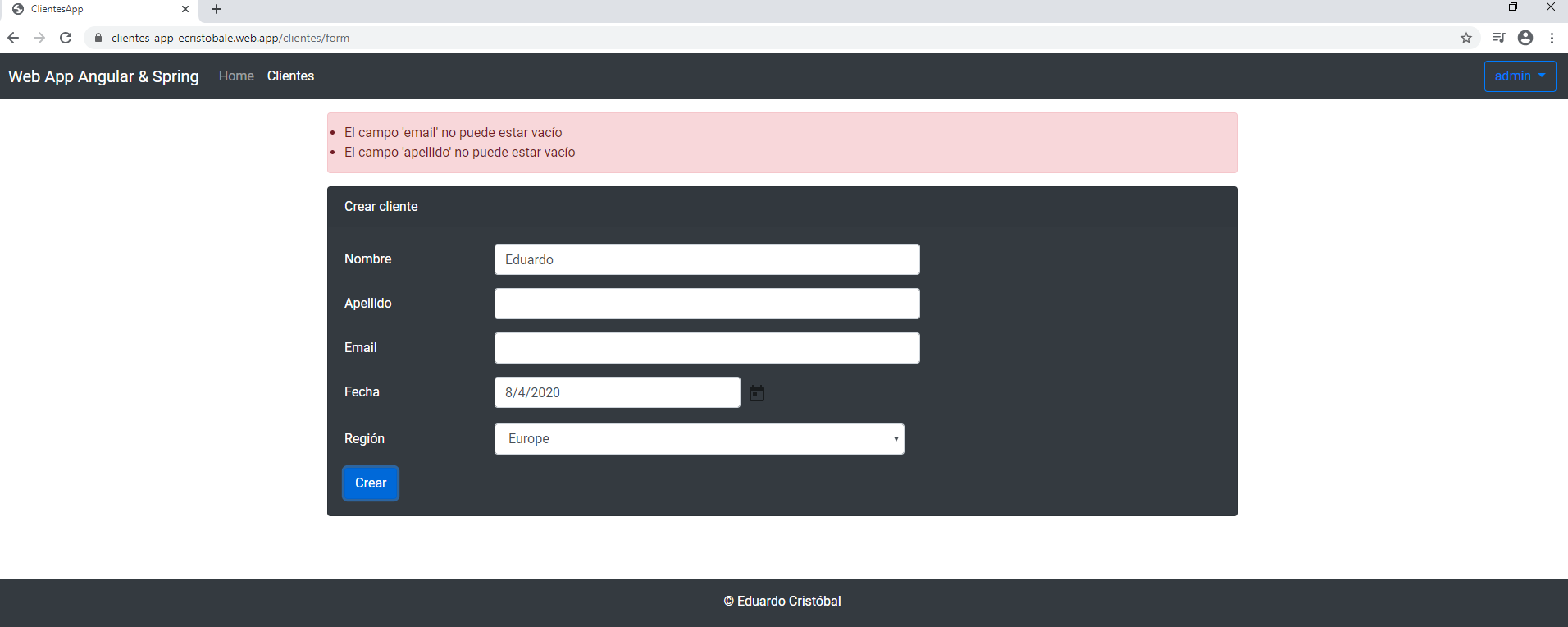1568x627 pixels.
Task: Close the ClientesApp tab
Action: coord(185,9)
